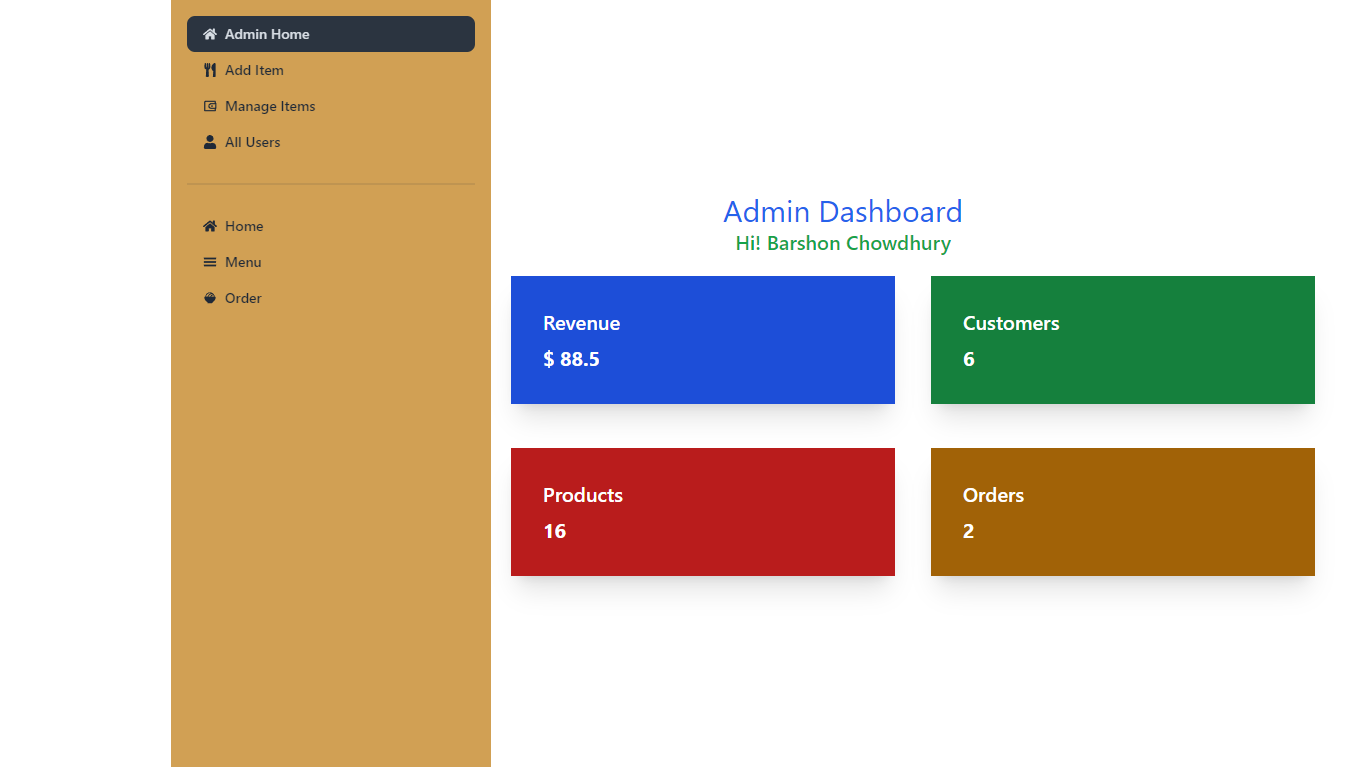Click the blue Revenue card

point(702,340)
